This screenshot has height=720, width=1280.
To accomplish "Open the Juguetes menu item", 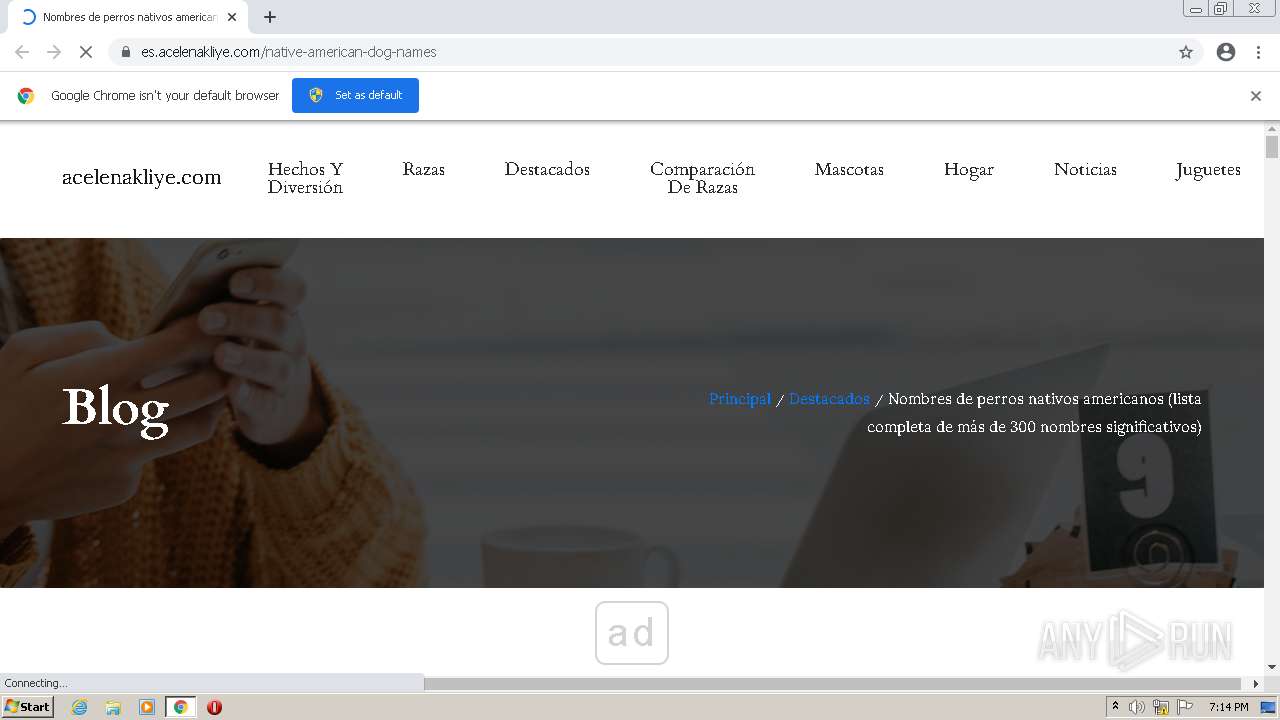I will click(x=1208, y=170).
